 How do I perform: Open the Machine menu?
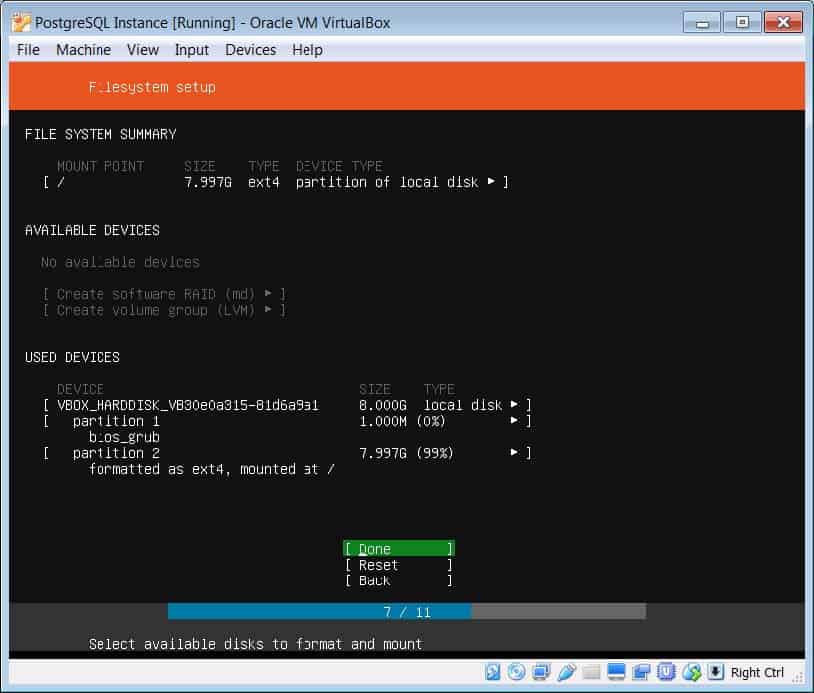tap(83, 50)
